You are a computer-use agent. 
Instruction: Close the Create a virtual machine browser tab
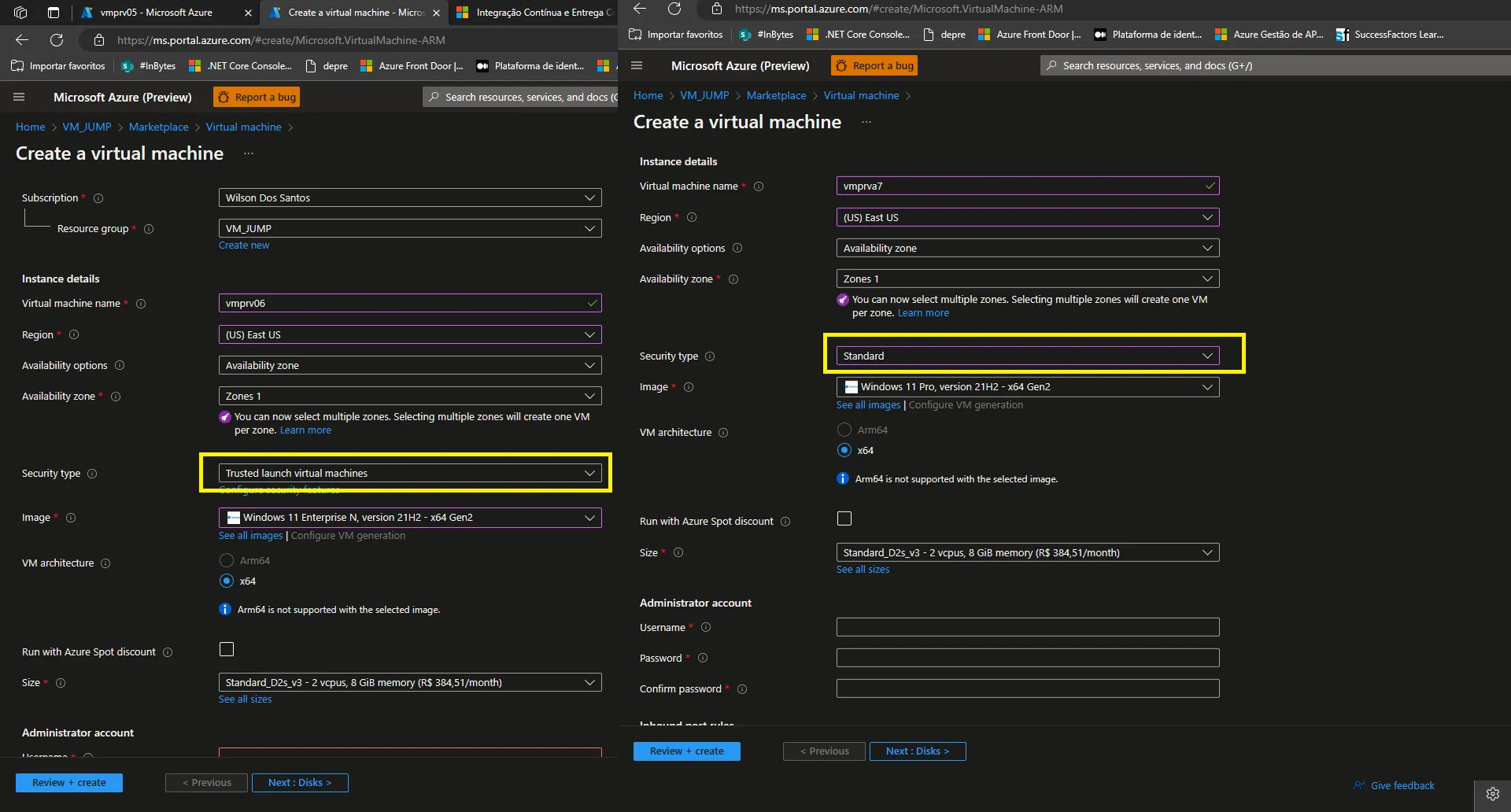point(436,13)
